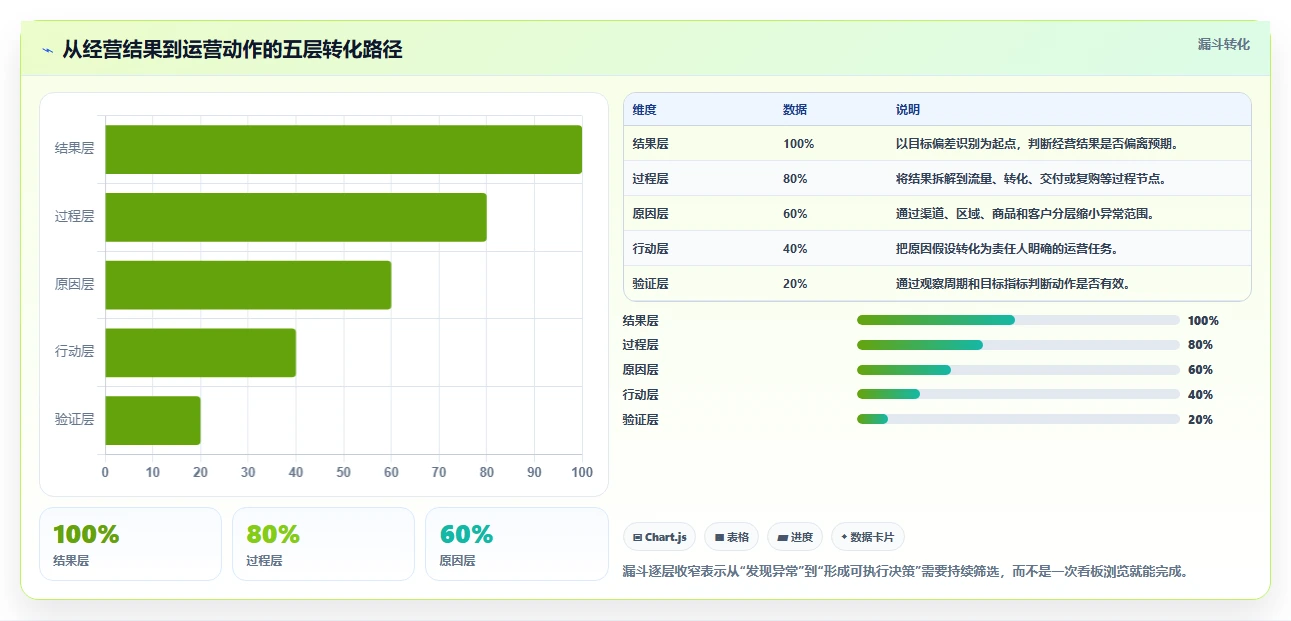Click the 原因层 cell in the table
1291x621 pixels.
(650, 214)
